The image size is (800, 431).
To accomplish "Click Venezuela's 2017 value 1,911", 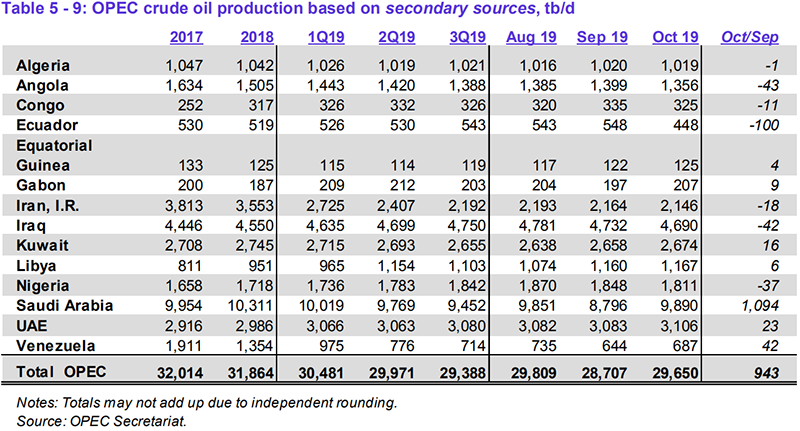I will click(184, 346).
